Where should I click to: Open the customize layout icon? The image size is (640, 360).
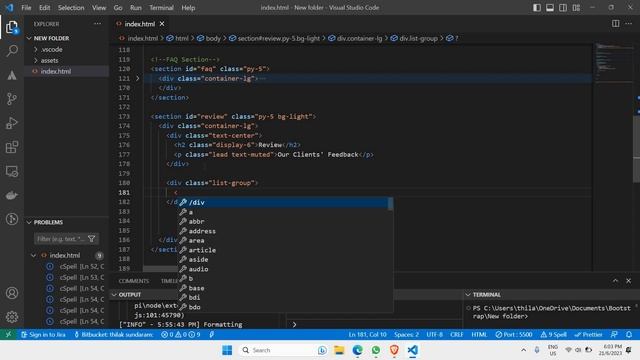[x=576, y=7]
